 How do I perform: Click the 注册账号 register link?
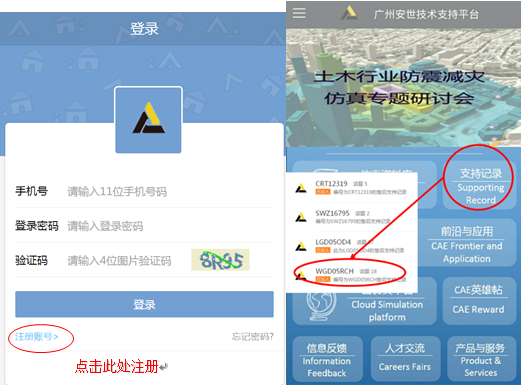[x=37, y=337]
